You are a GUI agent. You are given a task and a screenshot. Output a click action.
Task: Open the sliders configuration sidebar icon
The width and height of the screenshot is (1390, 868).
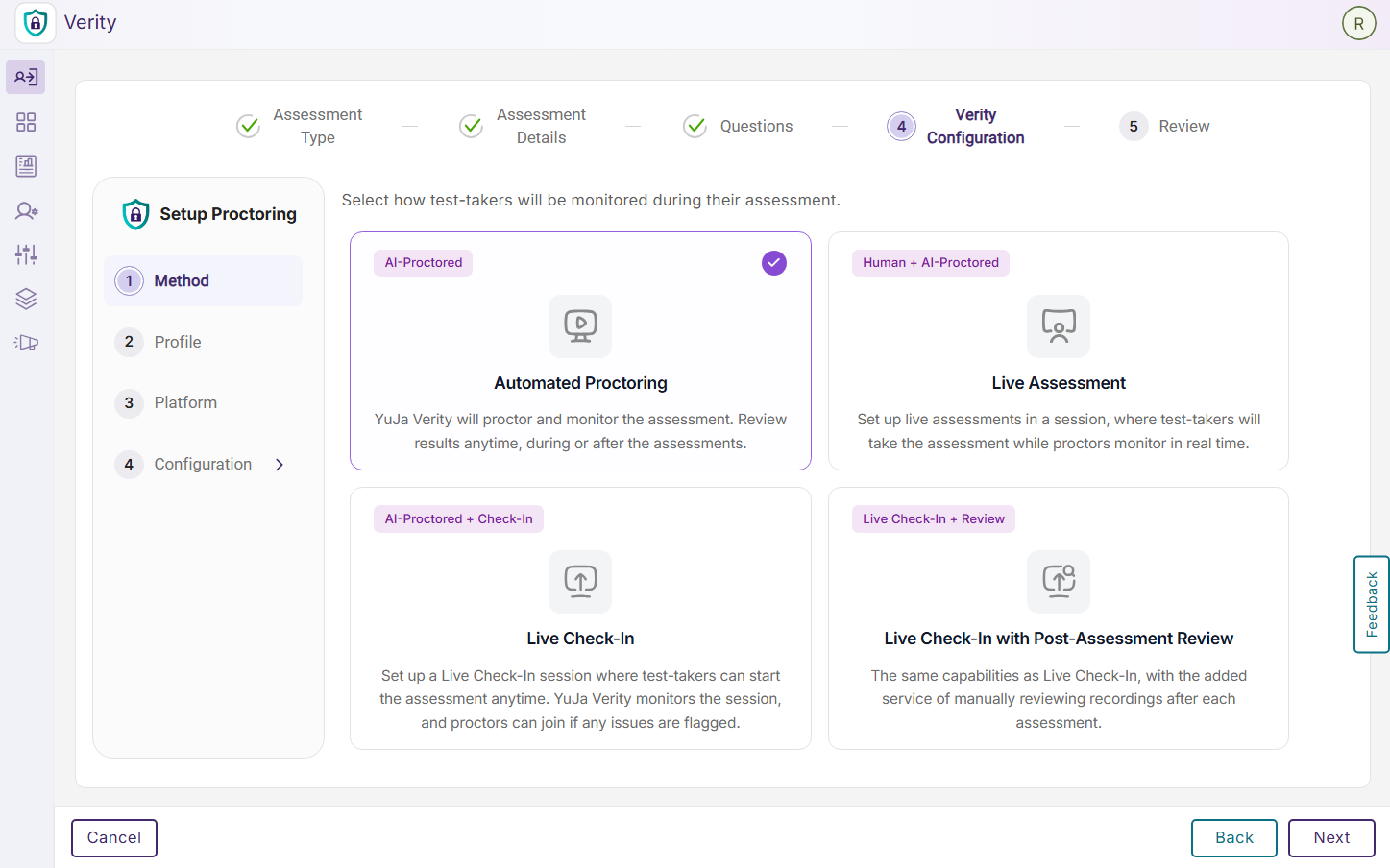tap(26, 254)
